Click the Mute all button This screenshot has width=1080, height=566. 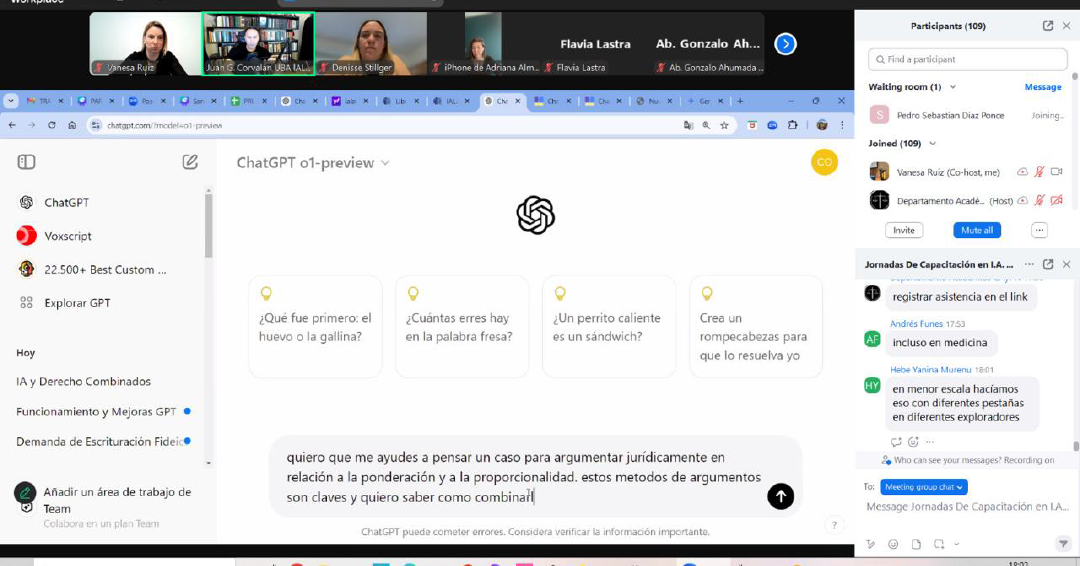(977, 230)
